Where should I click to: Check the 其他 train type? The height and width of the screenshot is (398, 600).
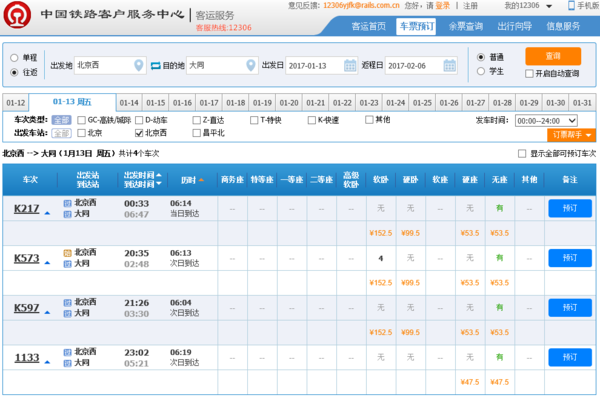tap(369, 120)
